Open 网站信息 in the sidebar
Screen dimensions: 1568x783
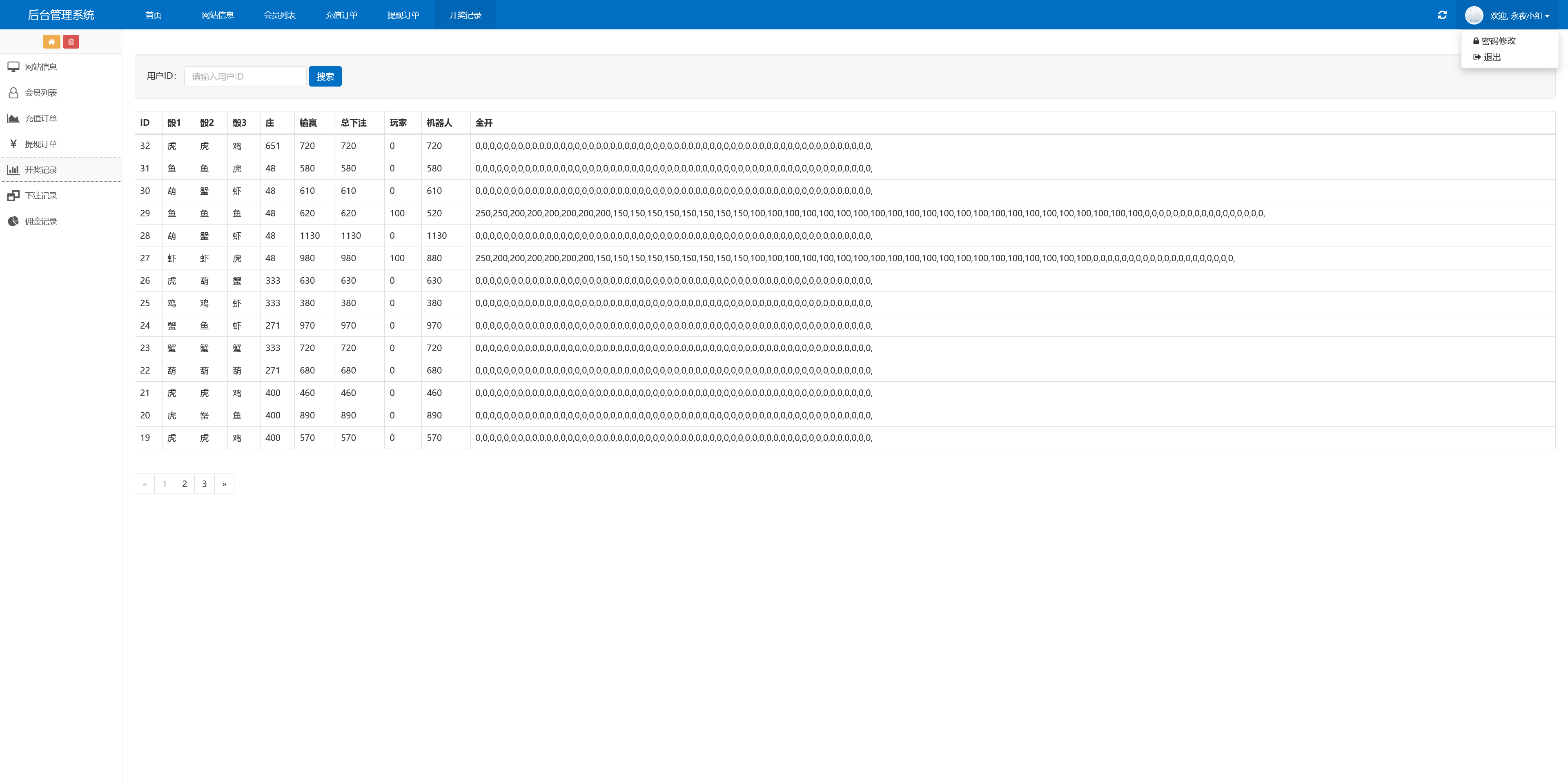click(x=41, y=67)
